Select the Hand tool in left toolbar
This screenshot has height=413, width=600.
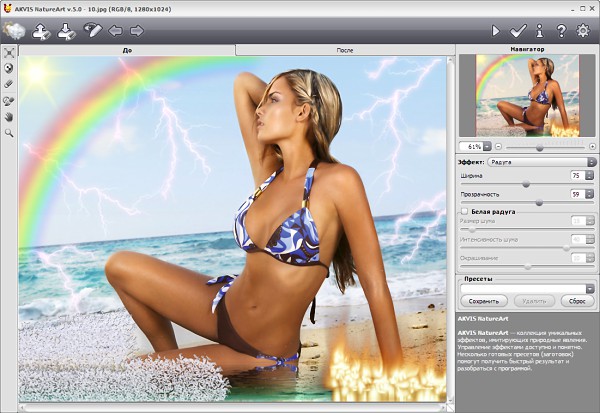9,116
